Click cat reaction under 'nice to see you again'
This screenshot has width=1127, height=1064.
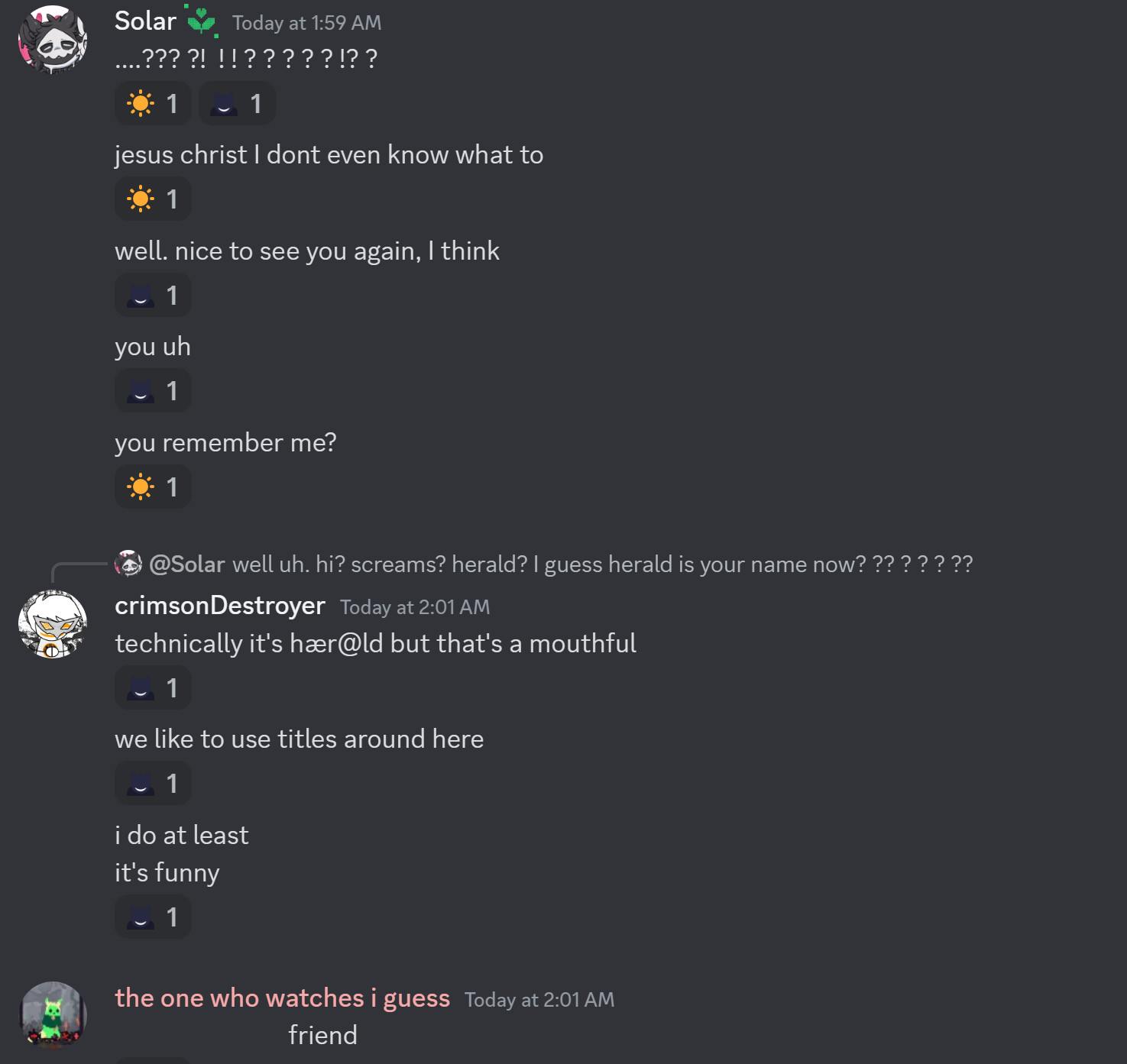tap(153, 295)
